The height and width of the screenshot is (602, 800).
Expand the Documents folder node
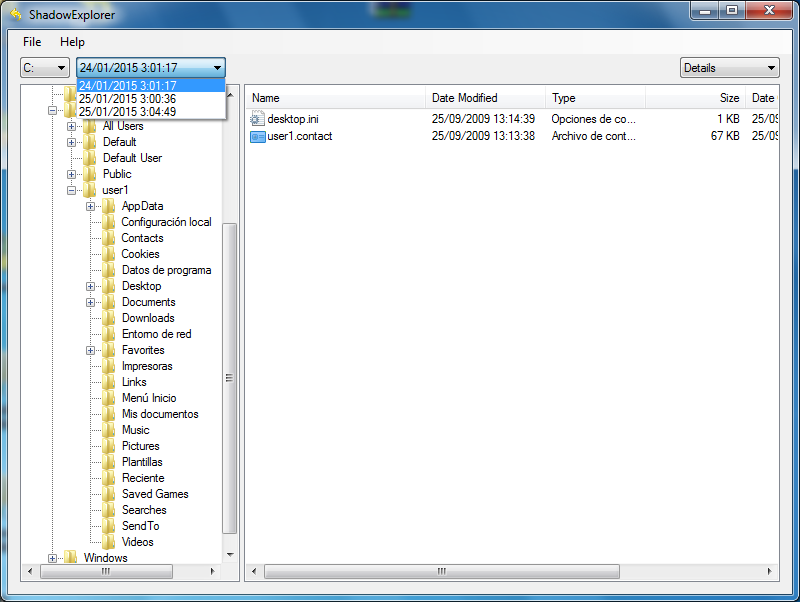90,303
